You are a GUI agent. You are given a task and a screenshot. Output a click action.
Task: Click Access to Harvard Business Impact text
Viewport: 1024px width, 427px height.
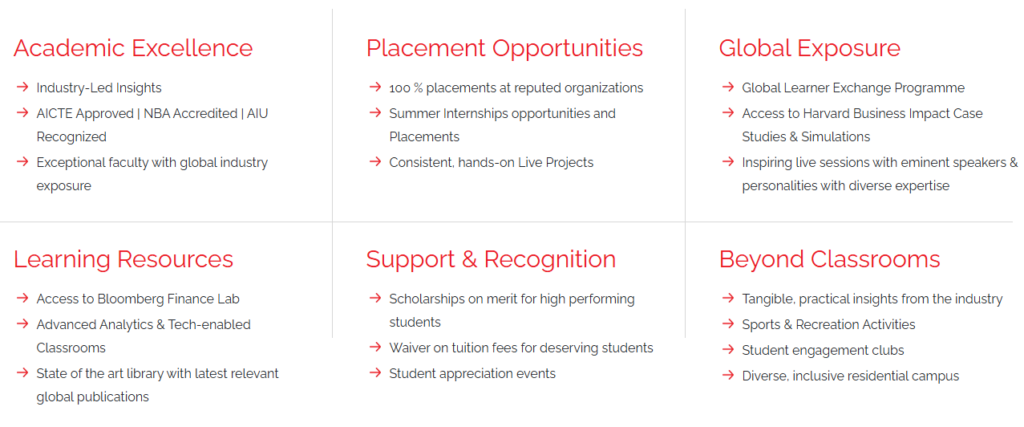[x=862, y=125]
